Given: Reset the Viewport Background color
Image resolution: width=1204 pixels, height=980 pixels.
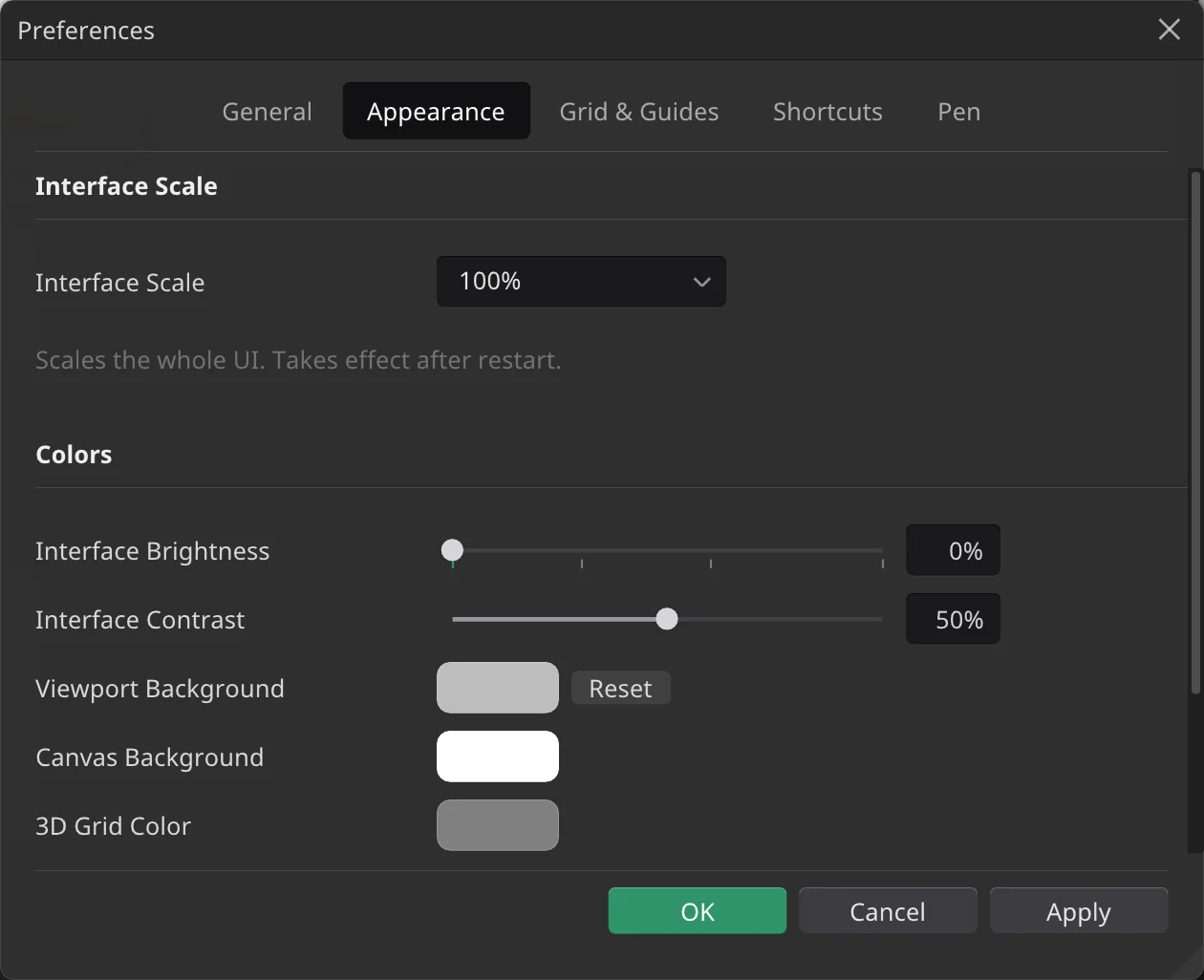Looking at the screenshot, I should (x=621, y=688).
